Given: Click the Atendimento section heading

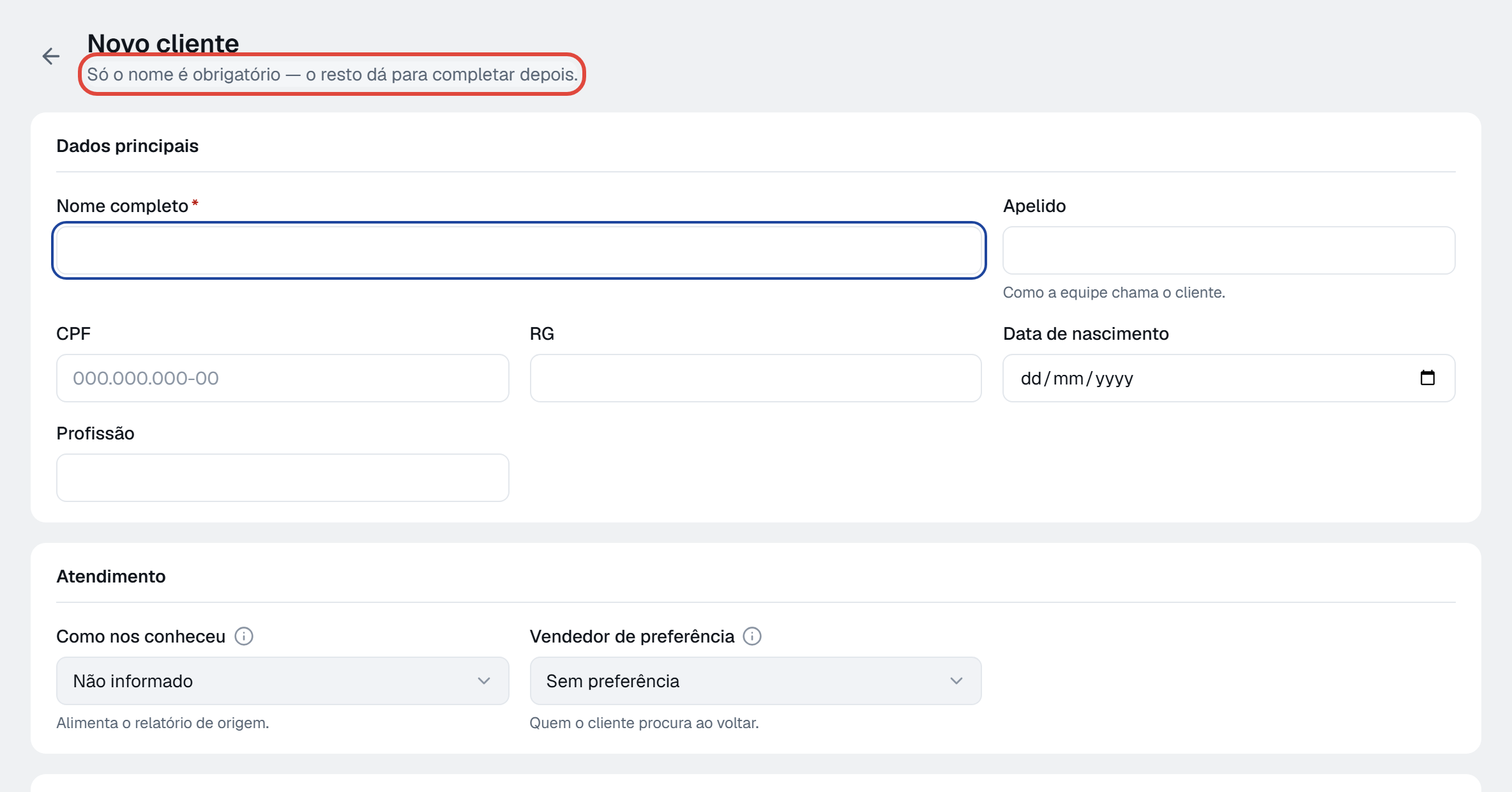Looking at the screenshot, I should click(x=111, y=577).
